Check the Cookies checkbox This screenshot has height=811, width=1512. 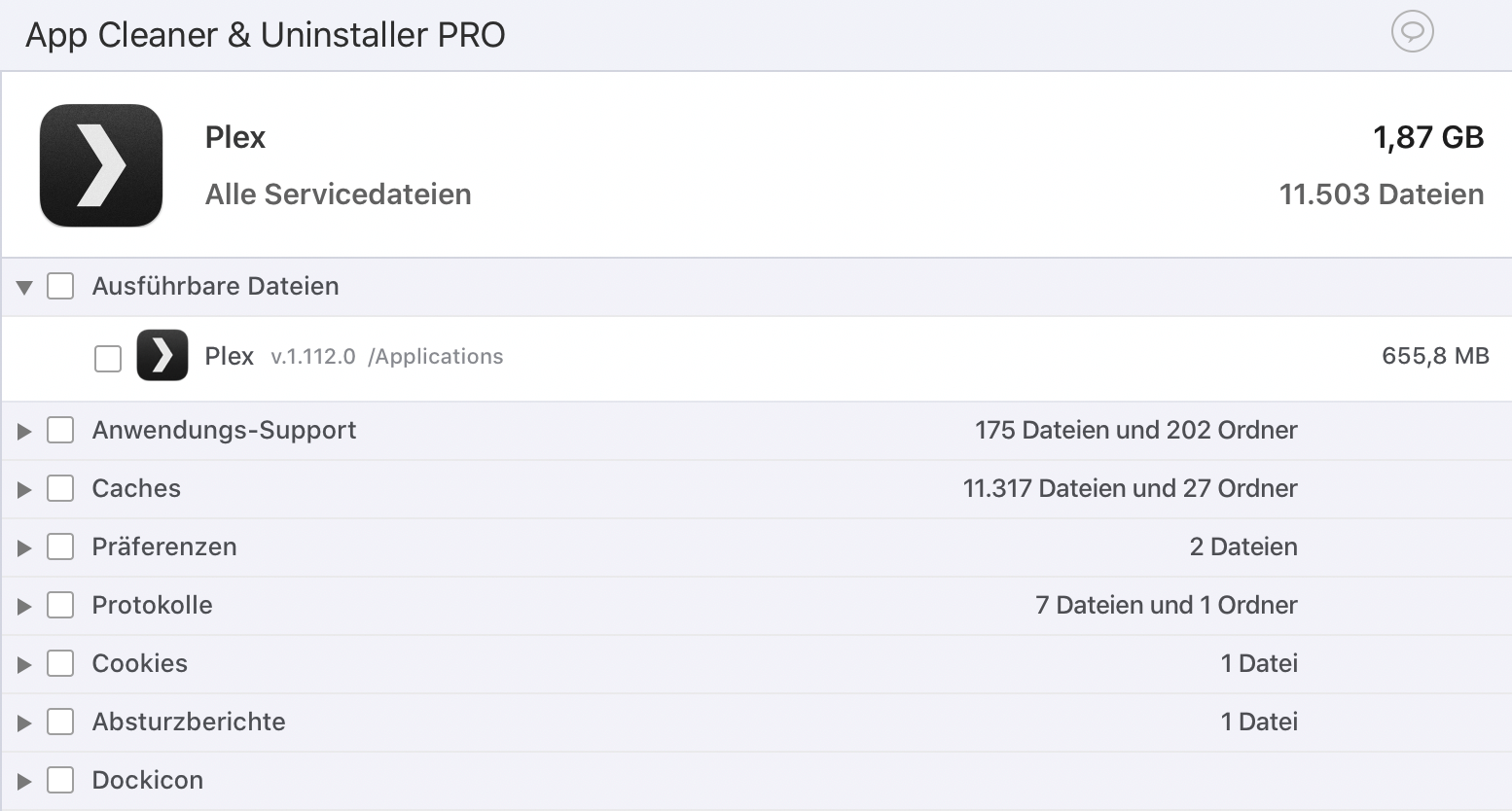(x=60, y=663)
